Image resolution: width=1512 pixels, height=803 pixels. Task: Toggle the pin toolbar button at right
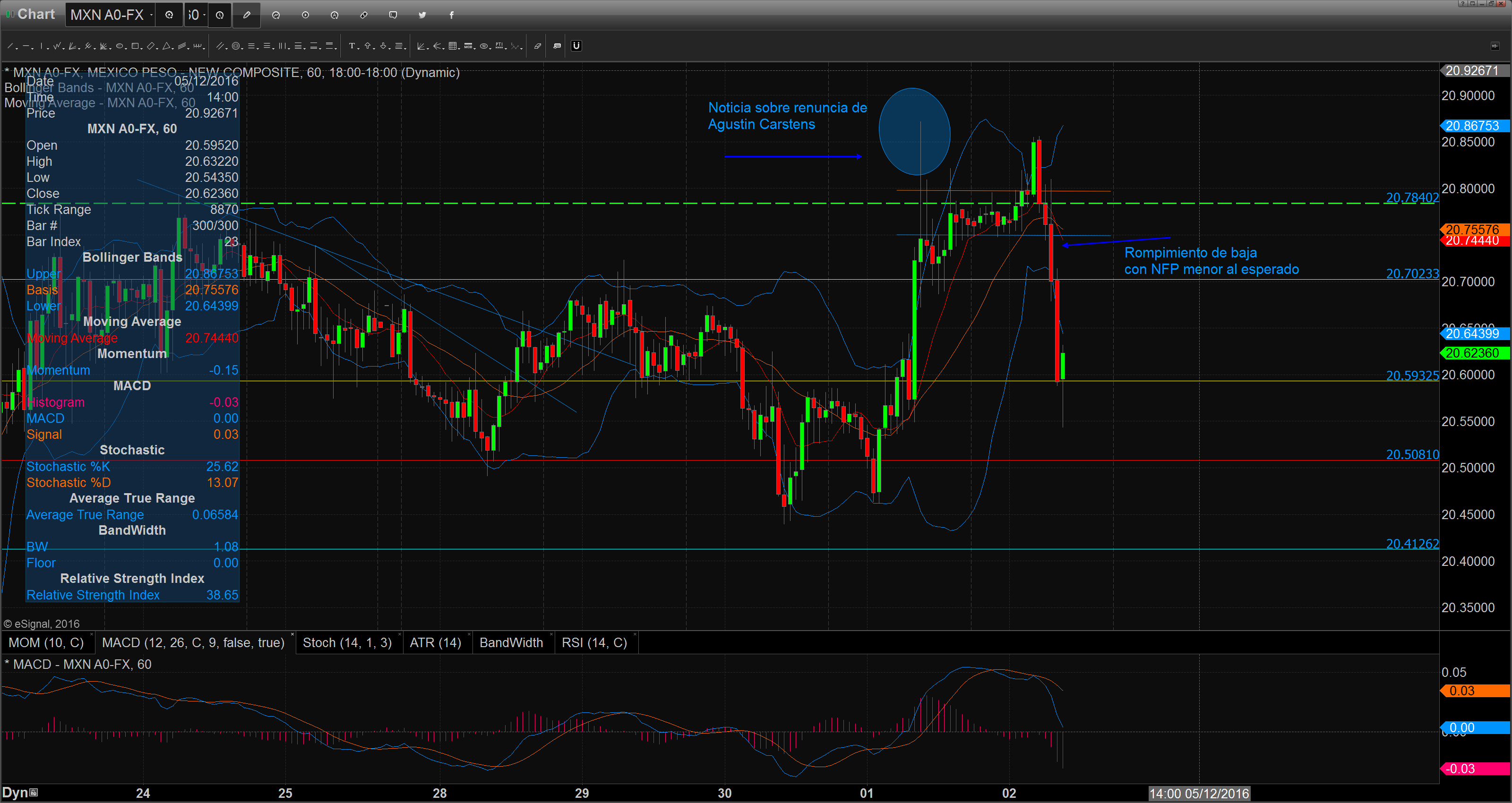pos(1495,46)
